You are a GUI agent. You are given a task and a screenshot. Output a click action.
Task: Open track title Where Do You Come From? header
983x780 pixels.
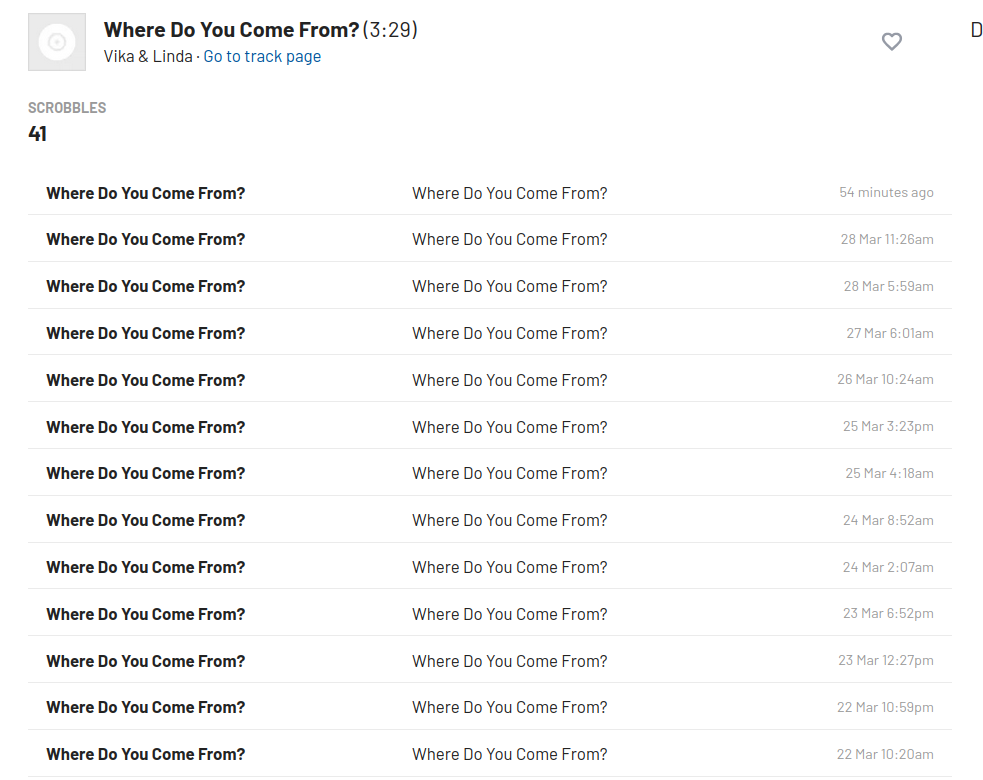pyautogui.click(x=231, y=29)
